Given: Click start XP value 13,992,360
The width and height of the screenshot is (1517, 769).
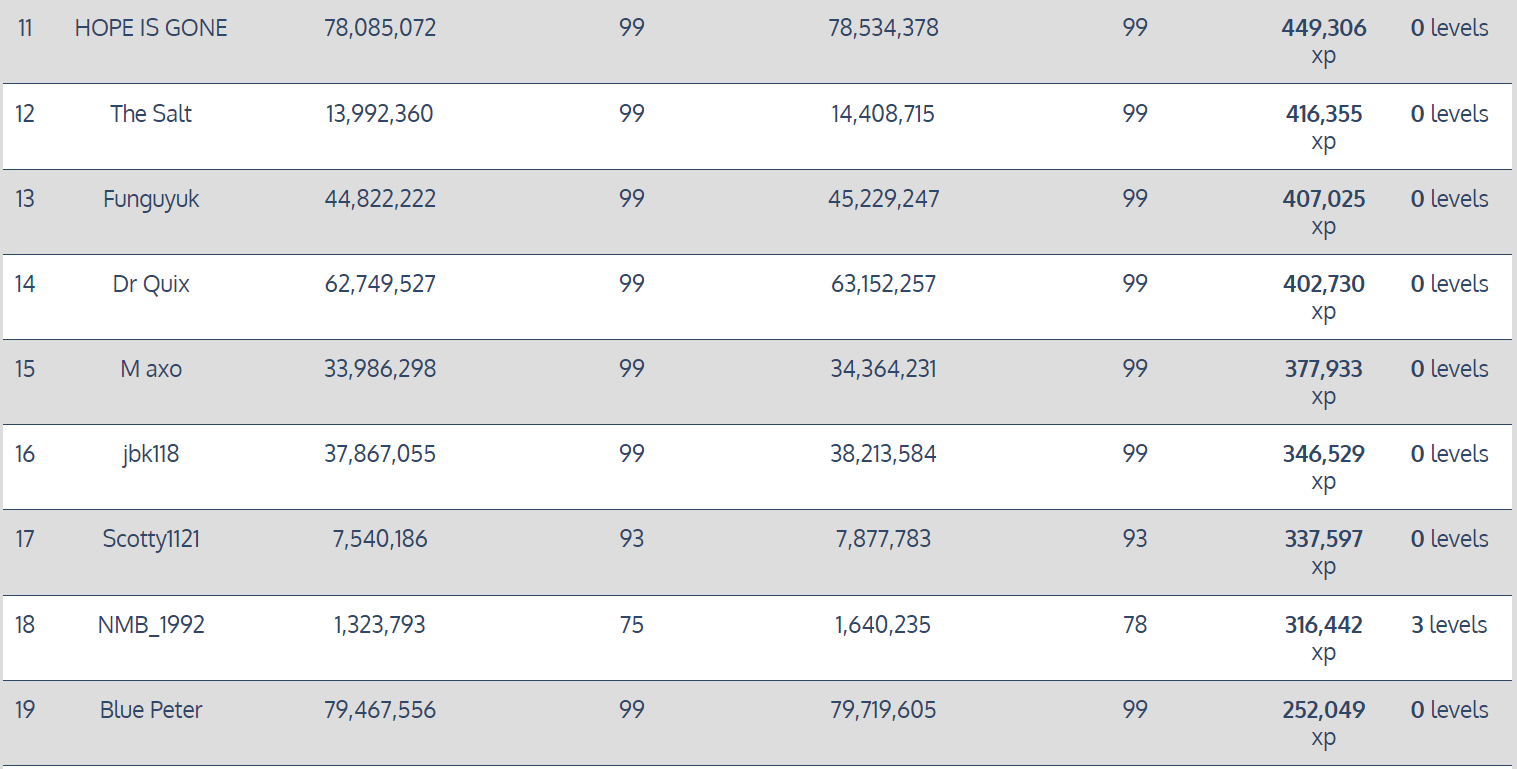Looking at the screenshot, I should 380,114.
